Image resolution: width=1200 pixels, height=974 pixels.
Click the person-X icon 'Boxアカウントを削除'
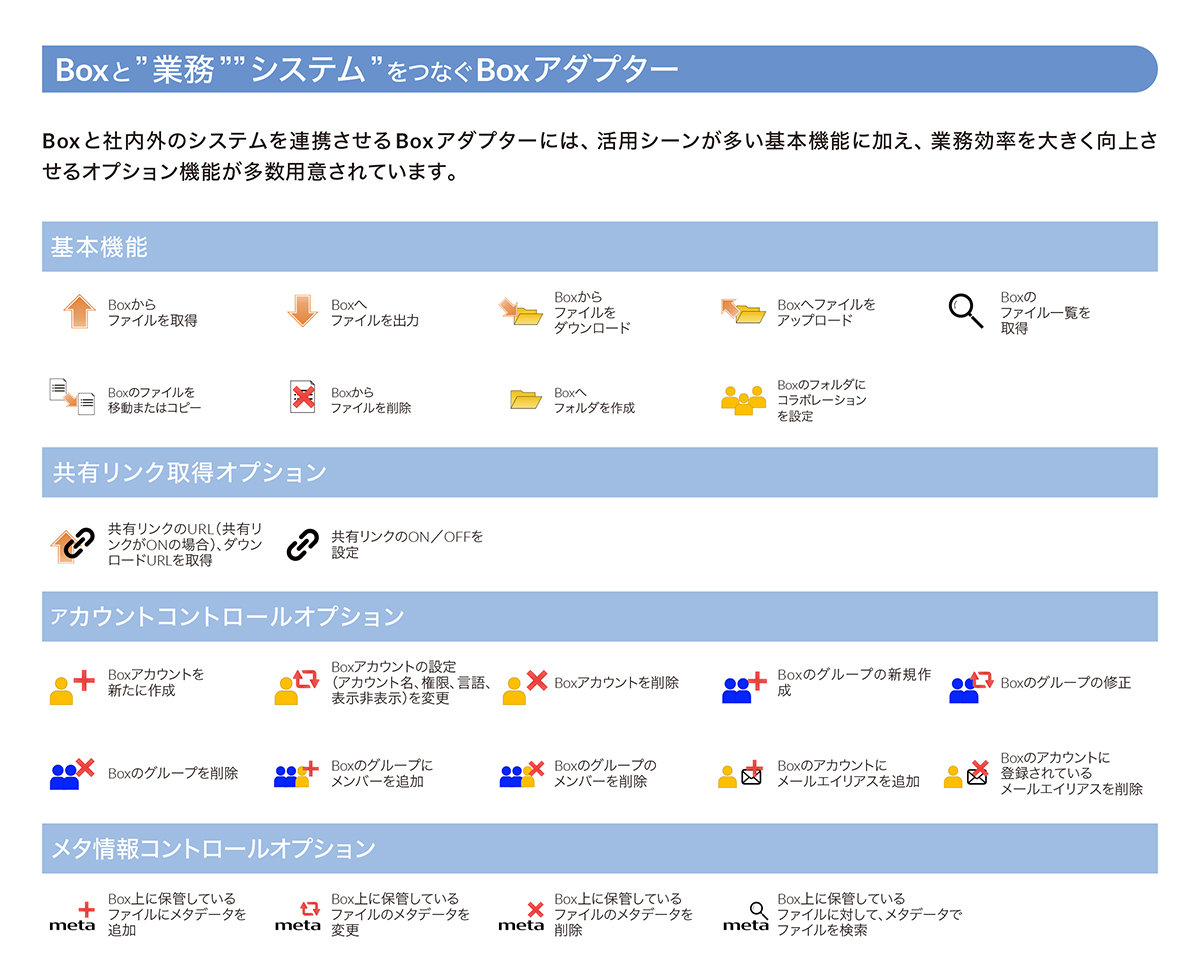tap(525, 688)
